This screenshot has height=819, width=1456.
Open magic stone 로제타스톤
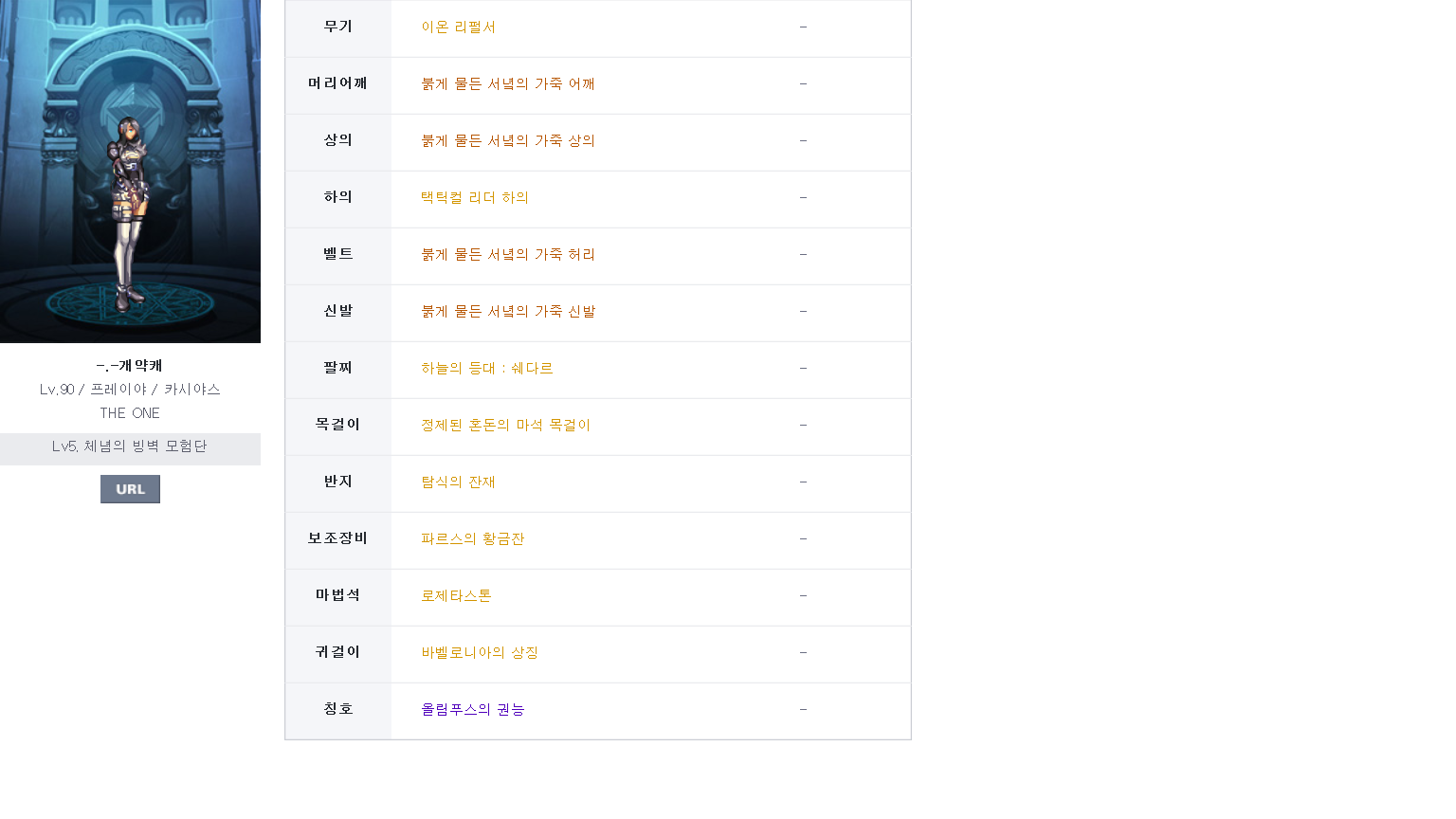(x=456, y=596)
